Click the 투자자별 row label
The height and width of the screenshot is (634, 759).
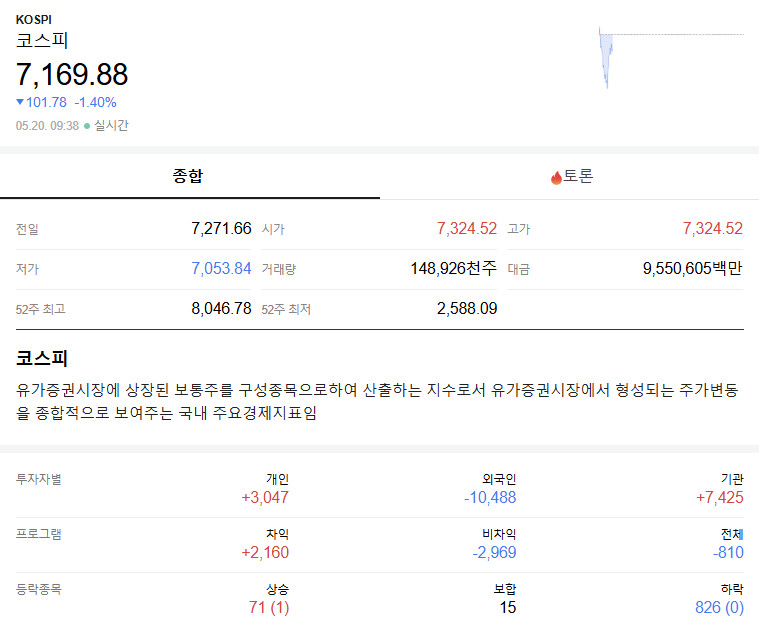(39, 479)
